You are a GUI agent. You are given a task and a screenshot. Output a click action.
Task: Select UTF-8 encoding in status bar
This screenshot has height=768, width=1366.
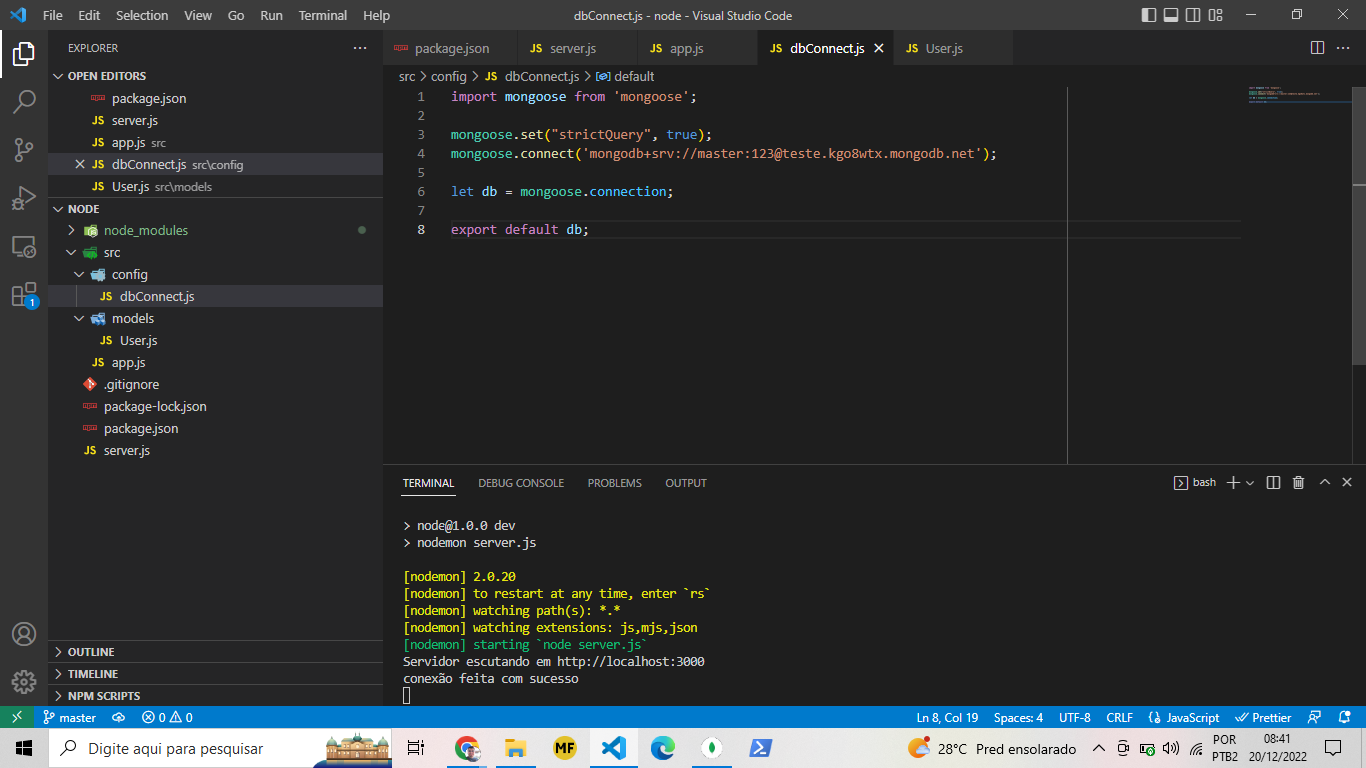(1074, 717)
